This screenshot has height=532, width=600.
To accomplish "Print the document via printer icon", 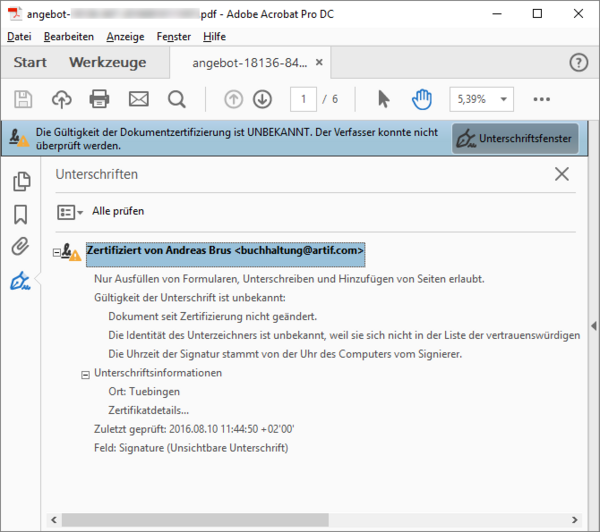I will pyautogui.click(x=99, y=100).
